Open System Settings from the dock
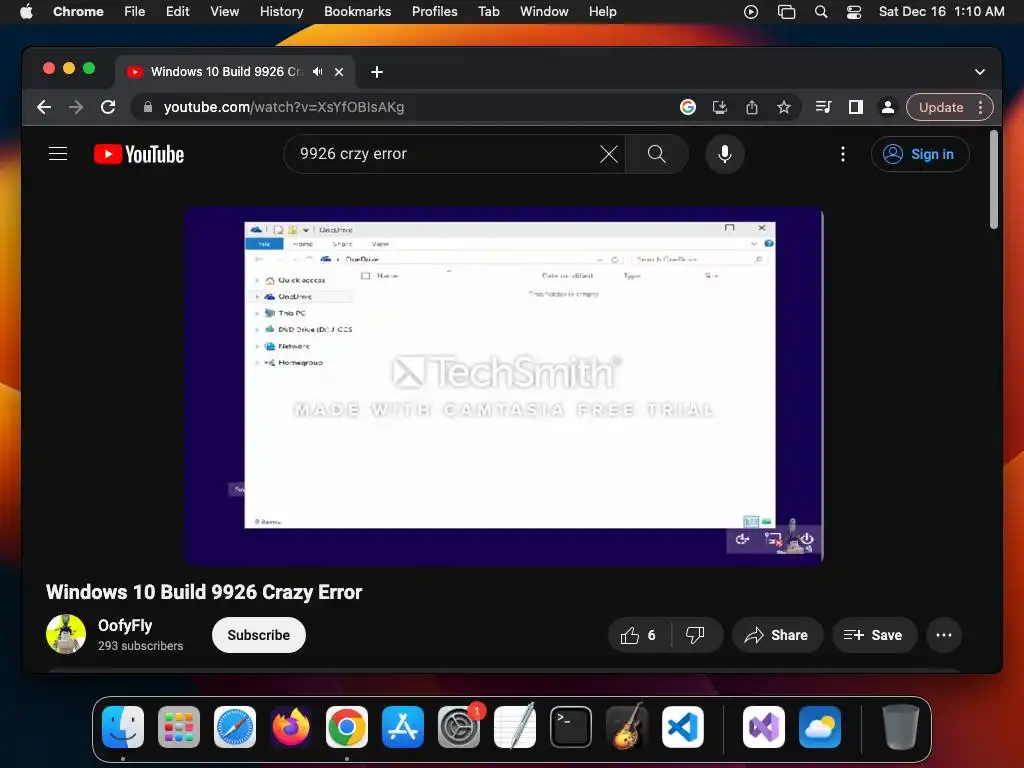The height and width of the screenshot is (768, 1024). (459, 727)
